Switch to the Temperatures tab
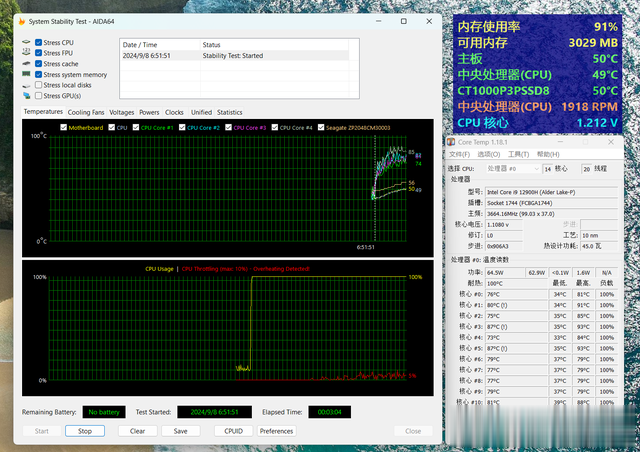This screenshot has height=452, width=640. [x=43, y=111]
